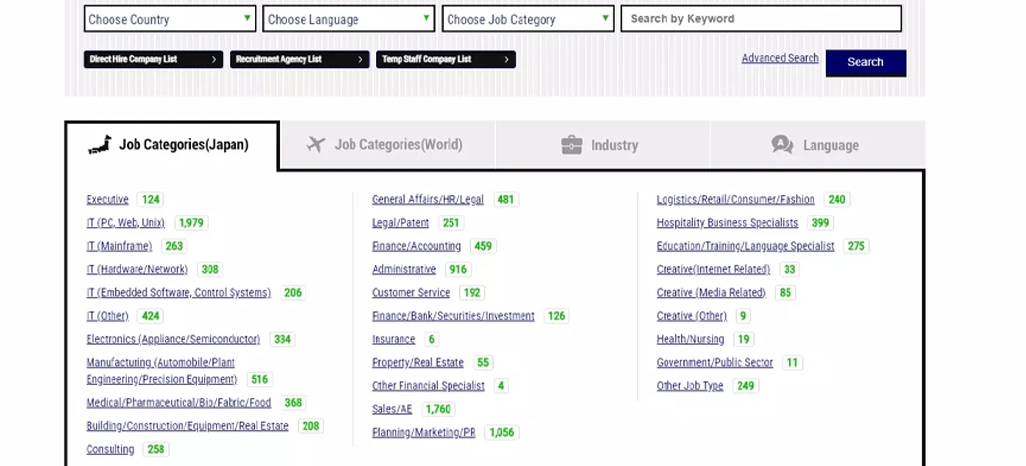Open Recruitment Agency List
Image resolution: width=1026 pixels, height=466 pixels.
299,60
